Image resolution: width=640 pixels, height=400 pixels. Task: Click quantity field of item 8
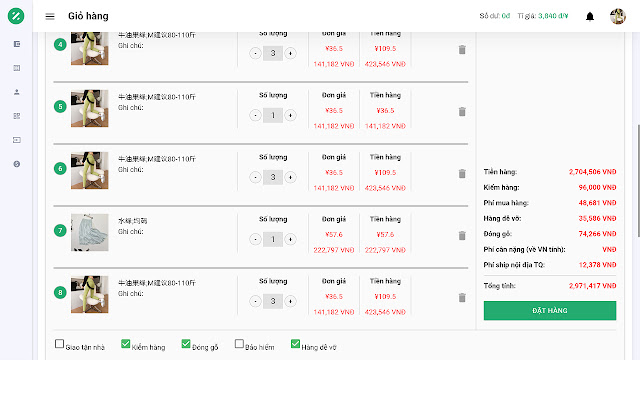pos(273,302)
